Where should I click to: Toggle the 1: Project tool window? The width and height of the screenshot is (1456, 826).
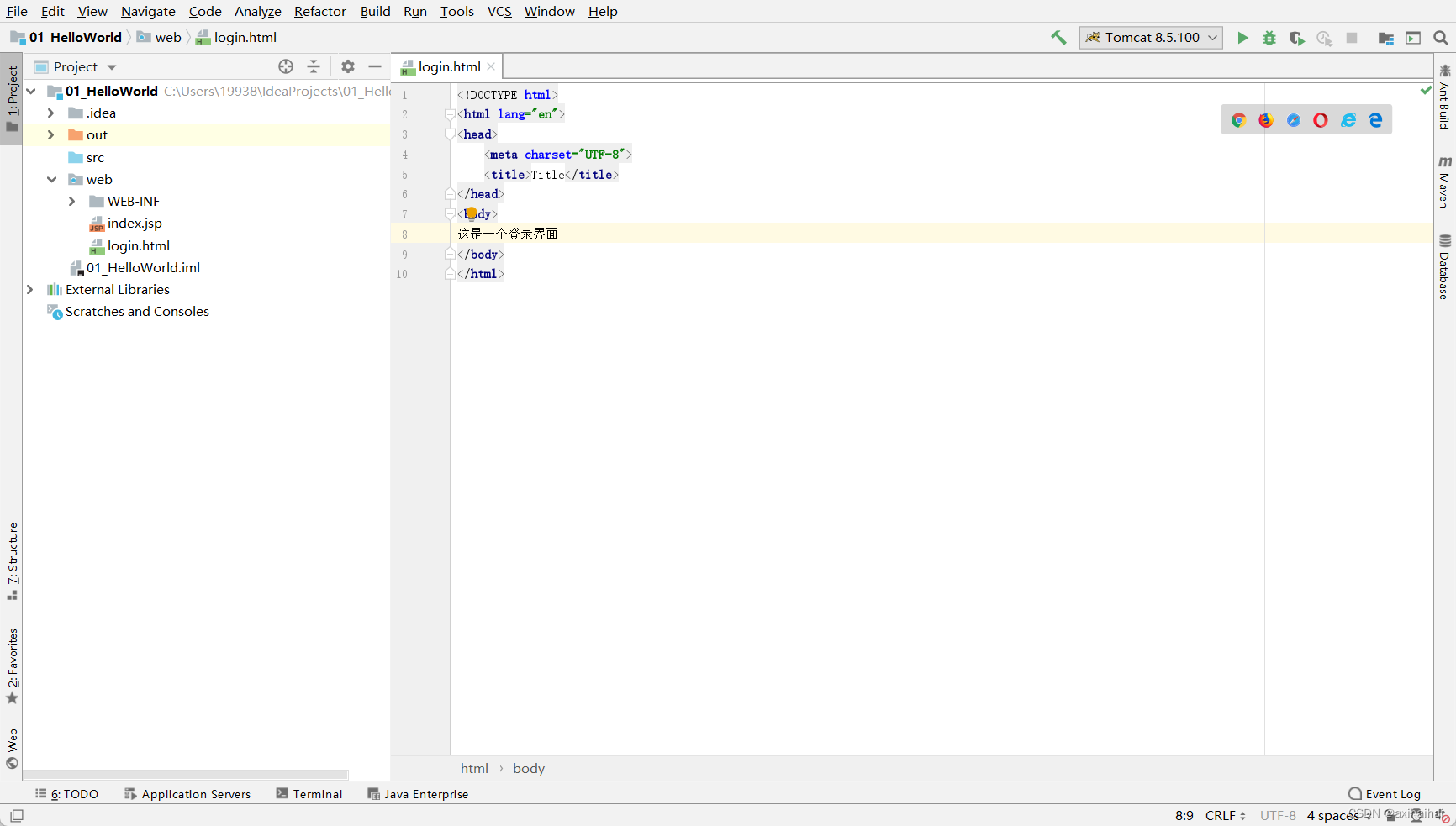[12, 98]
